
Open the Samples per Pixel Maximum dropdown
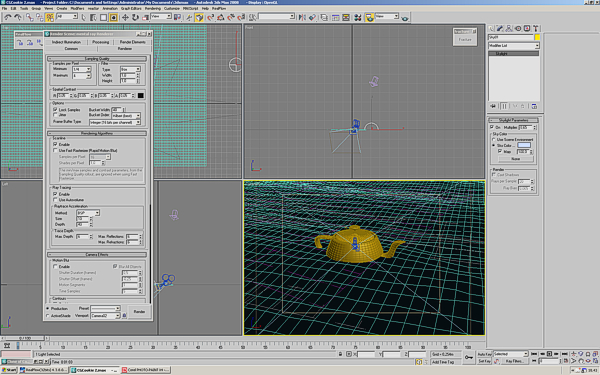pyautogui.click(x=82, y=76)
